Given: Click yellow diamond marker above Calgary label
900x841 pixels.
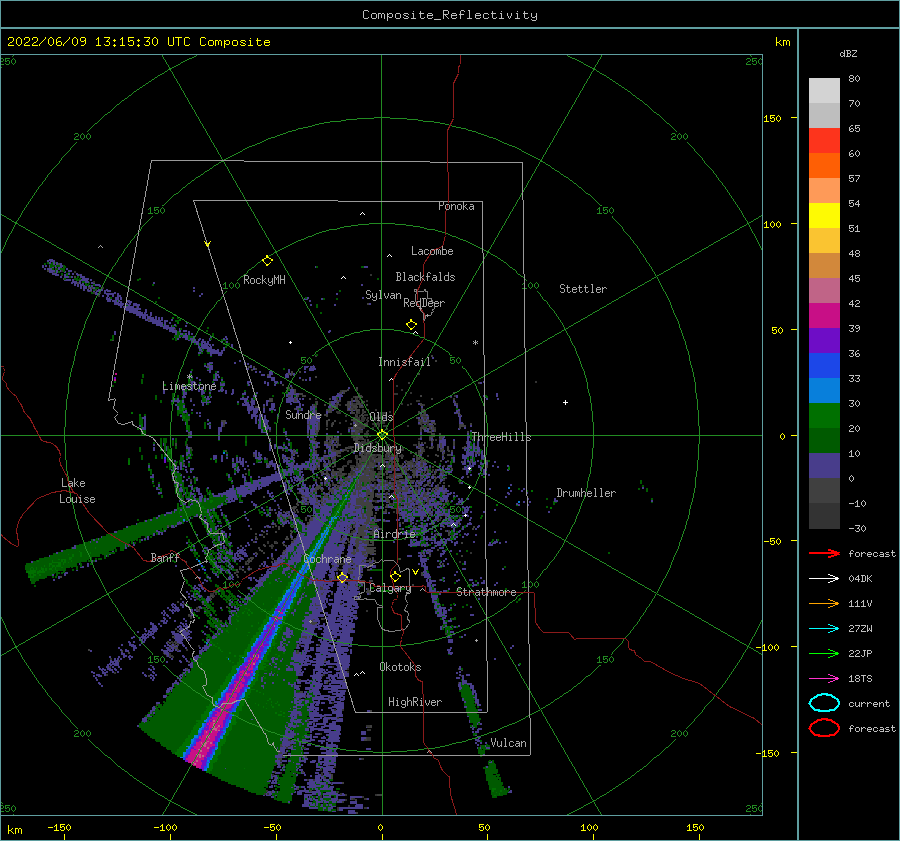Looking at the screenshot, I should pos(395,576).
